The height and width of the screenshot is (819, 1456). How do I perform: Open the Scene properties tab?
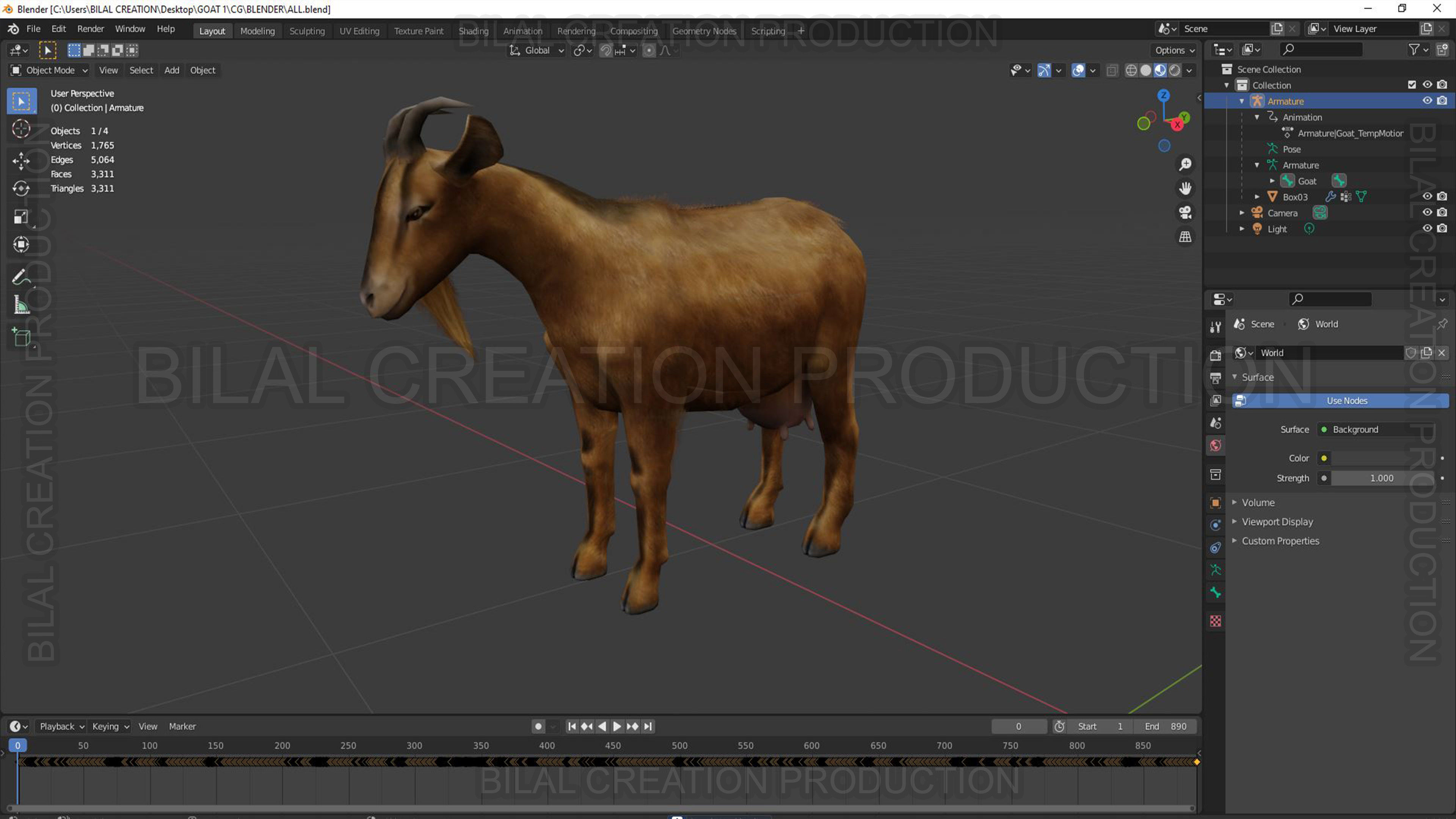[x=1215, y=423]
